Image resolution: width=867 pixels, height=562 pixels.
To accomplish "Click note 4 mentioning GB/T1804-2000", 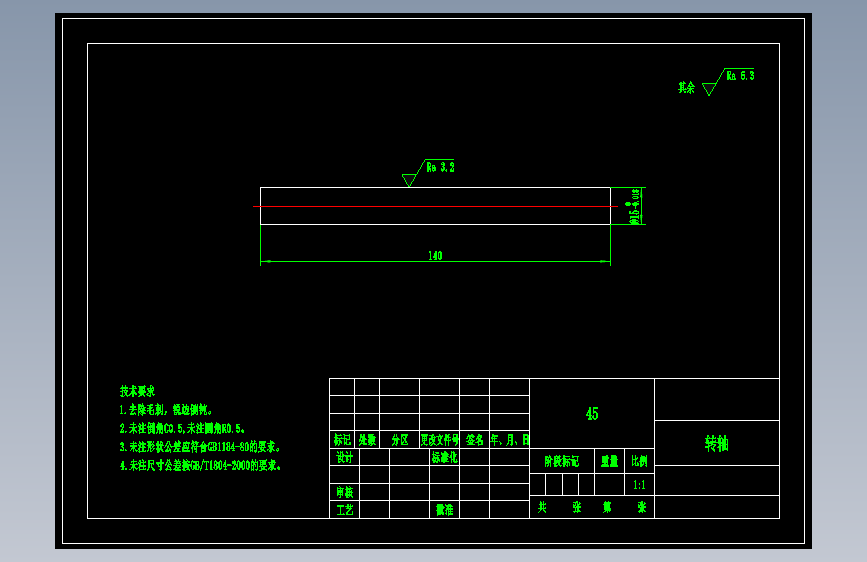I will 200,466.
